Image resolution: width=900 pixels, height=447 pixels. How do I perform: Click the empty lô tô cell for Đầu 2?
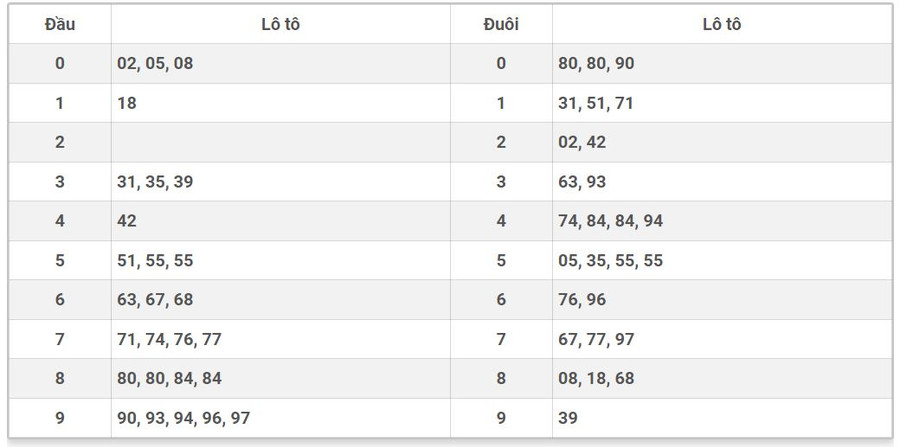pos(280,142)
